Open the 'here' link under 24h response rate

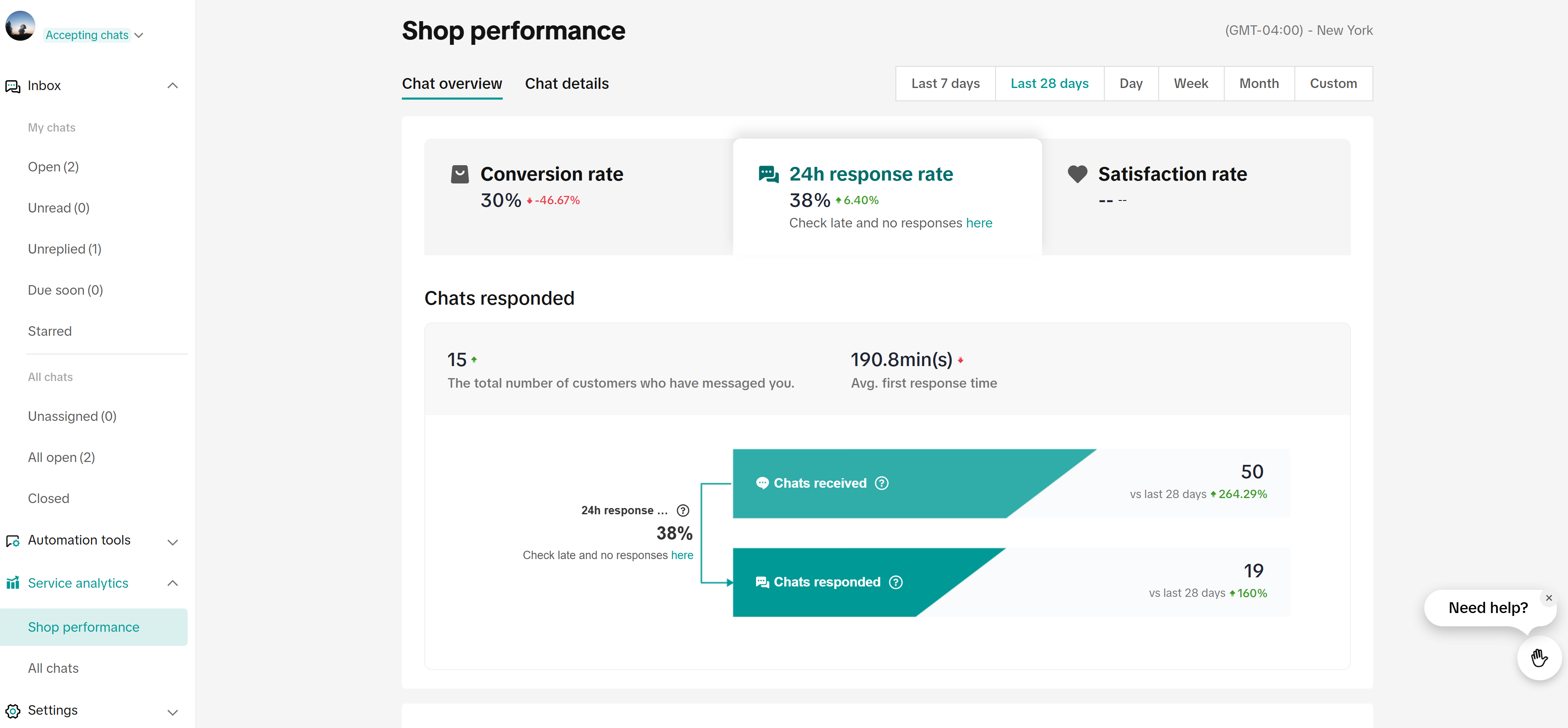978,223
